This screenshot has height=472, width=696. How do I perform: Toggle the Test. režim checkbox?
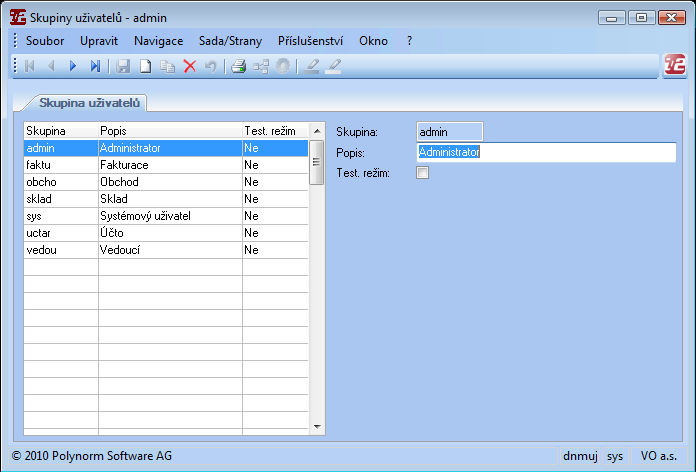(x=423, y=172)
